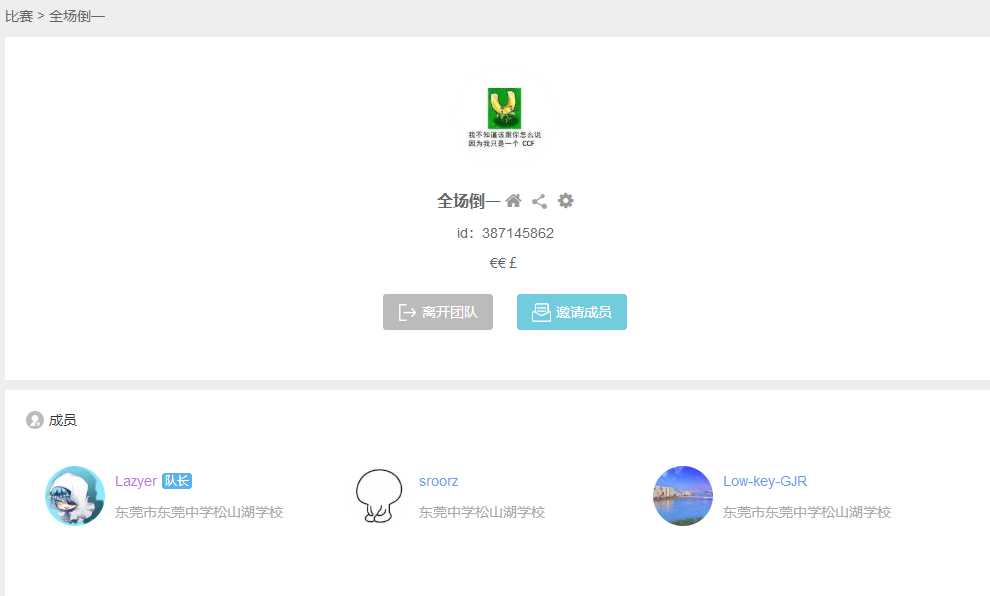Click the team's CCF meme avatar image
This screenshot has width=990, height=596.
coord(503,115)
